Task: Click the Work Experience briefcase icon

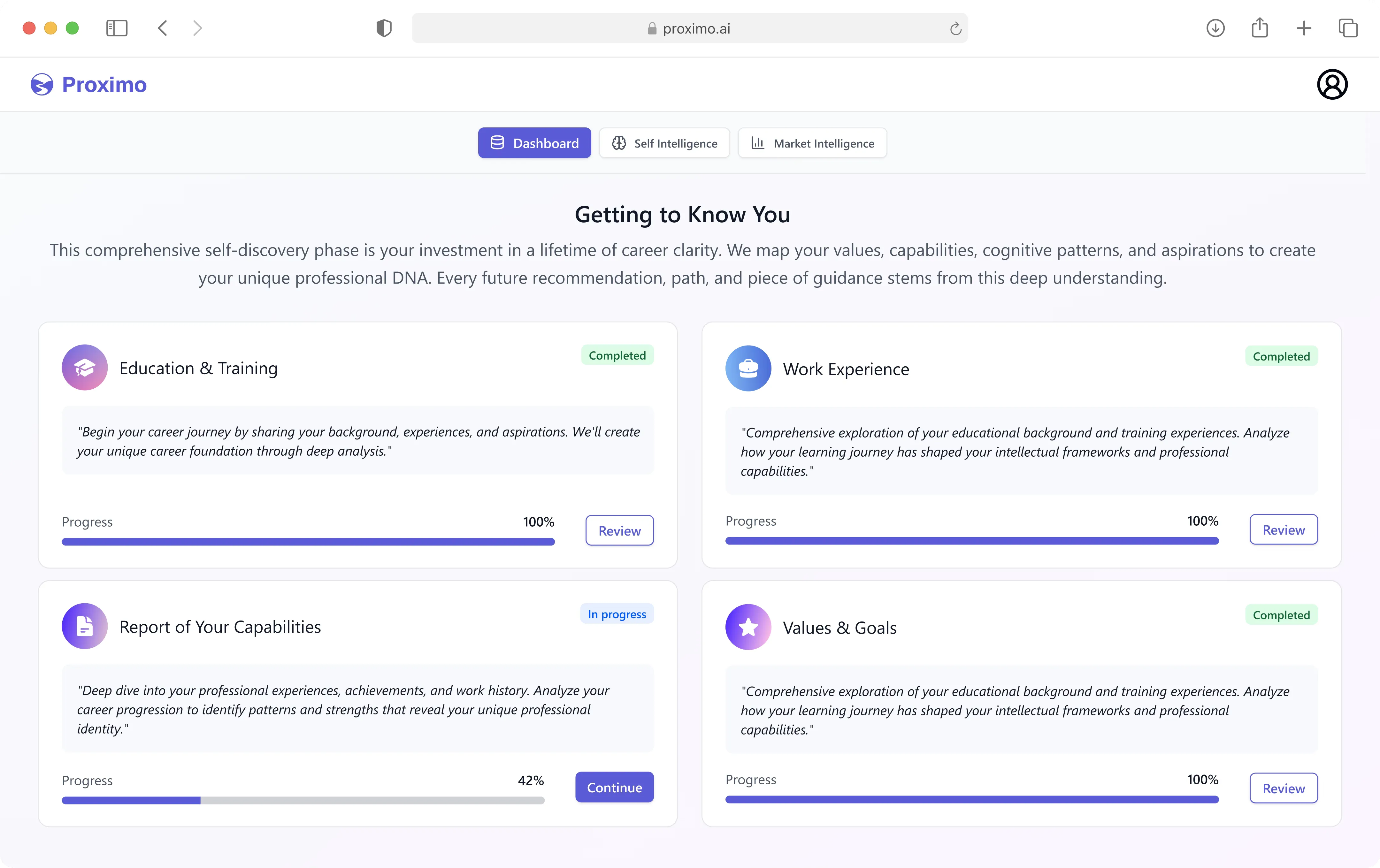Action: pyautogui.click(x=748, y=369)
